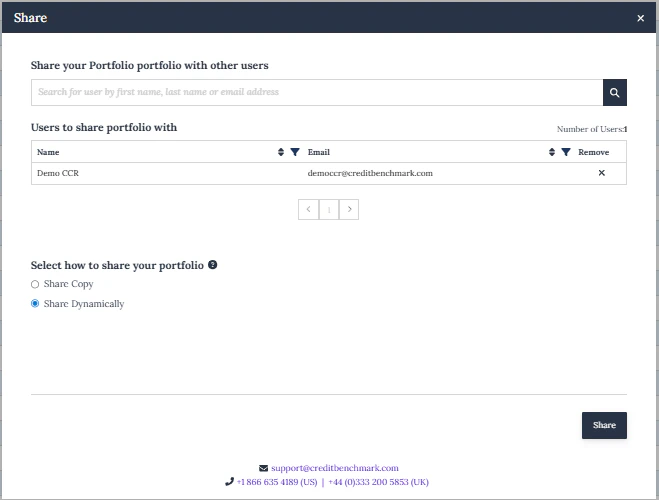This screenshot has height=500, width=659.
Task: Click the Remove column header
Action: click(x=593, y=152)
